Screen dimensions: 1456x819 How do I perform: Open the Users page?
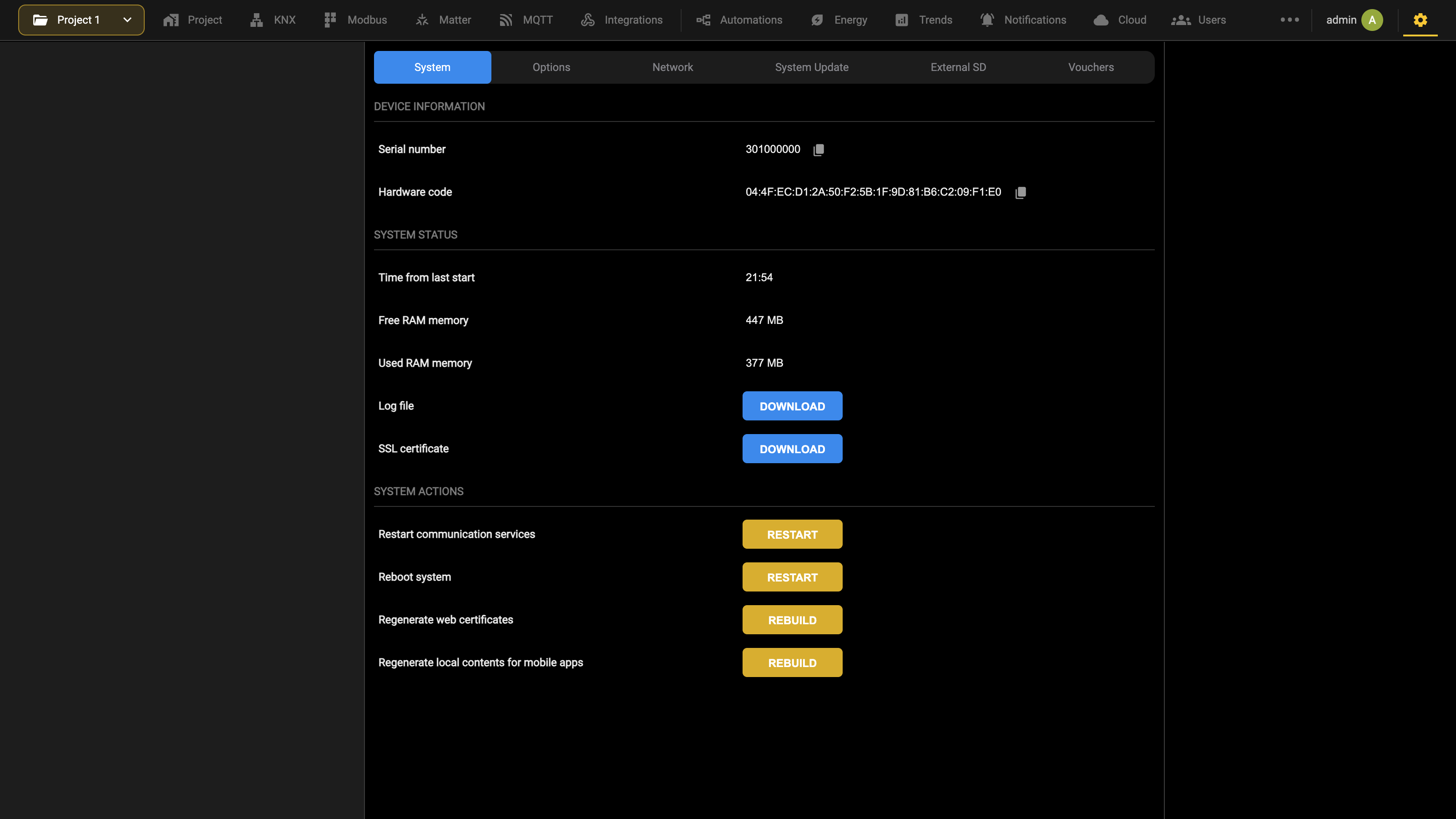[x=1199, y=20]
